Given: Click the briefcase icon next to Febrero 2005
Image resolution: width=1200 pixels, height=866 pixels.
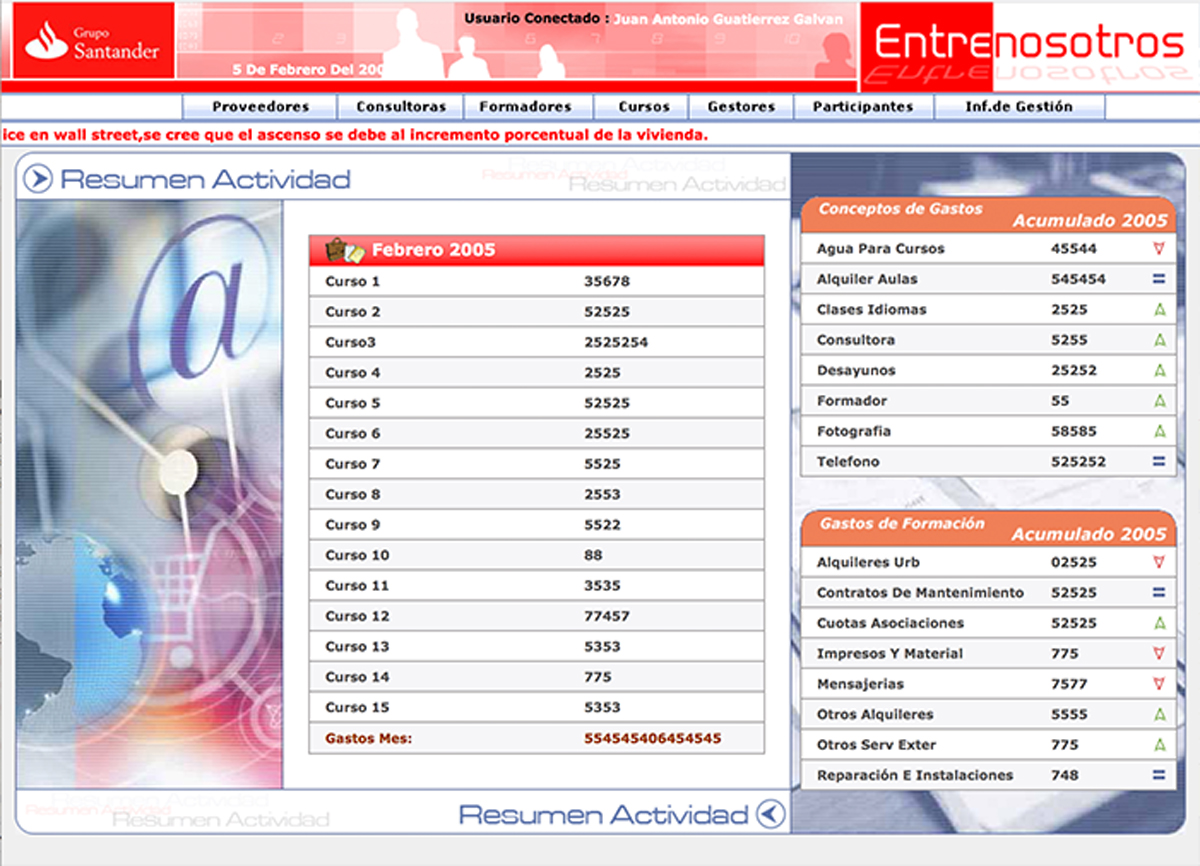Looking at the screenshot, I should pos(339,249).
